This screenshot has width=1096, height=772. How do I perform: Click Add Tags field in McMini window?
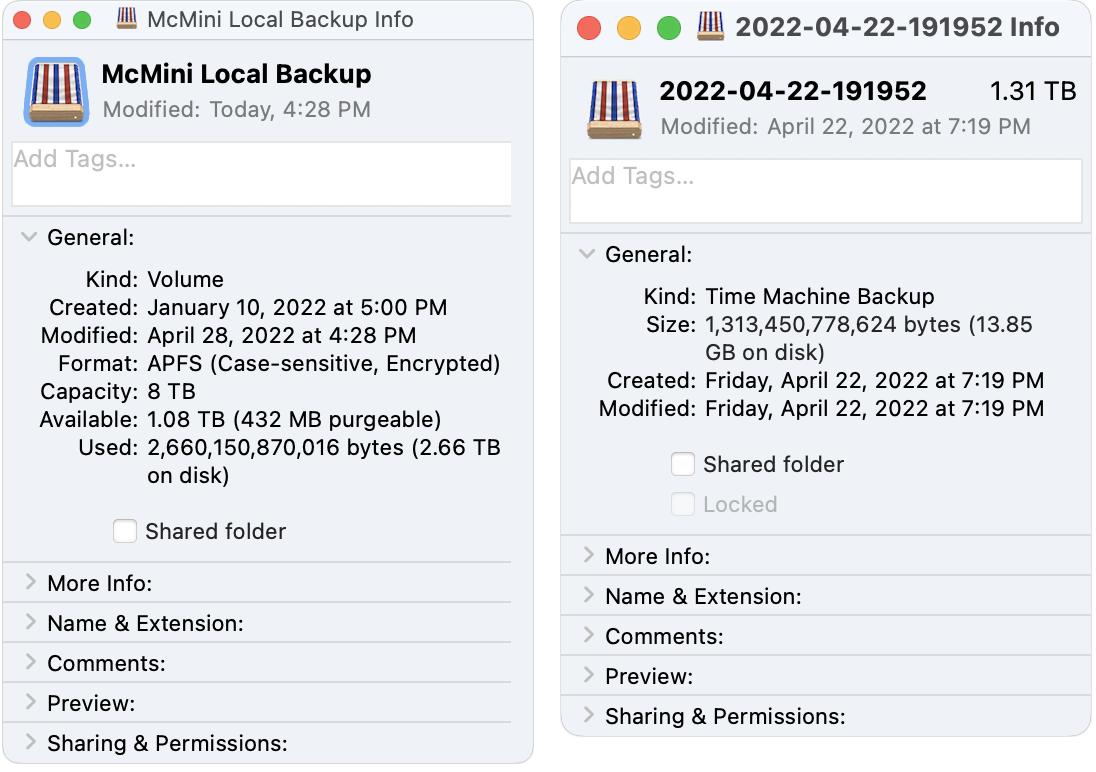coord(261,174)
